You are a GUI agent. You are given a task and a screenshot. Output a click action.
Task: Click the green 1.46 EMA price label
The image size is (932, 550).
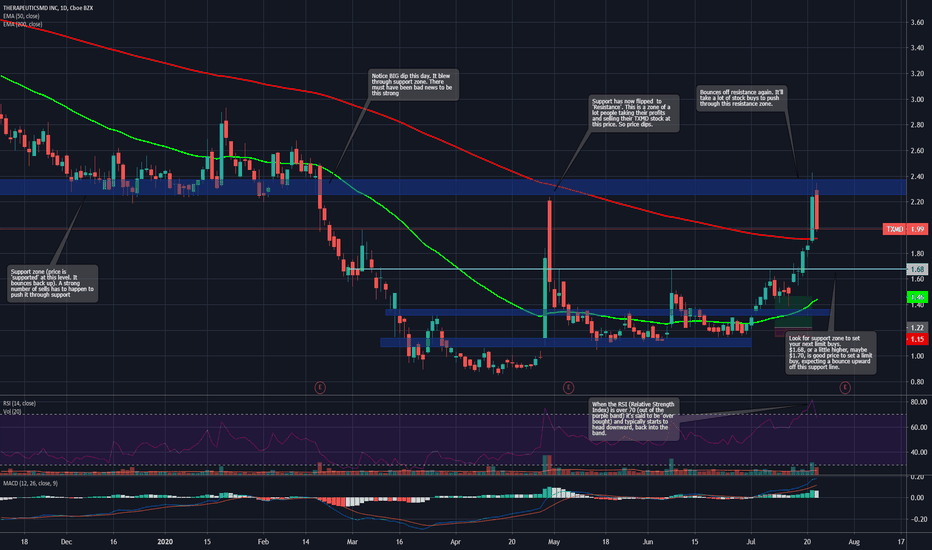[x=917, y=297]
